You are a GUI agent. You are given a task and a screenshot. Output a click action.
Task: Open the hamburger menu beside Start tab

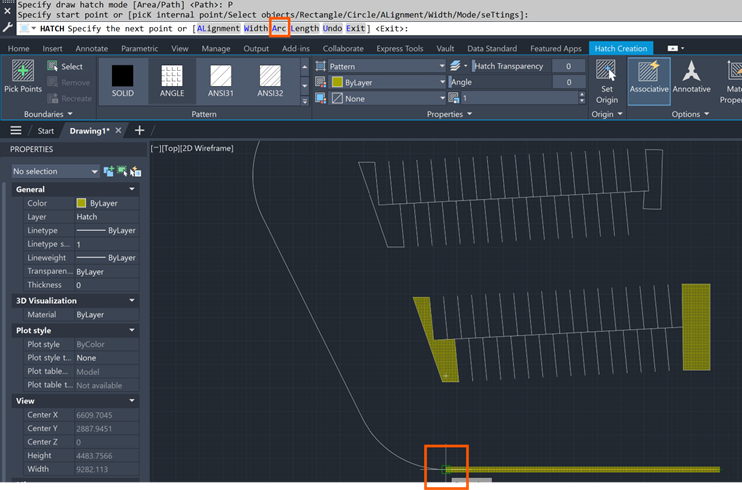coord(16,130)
